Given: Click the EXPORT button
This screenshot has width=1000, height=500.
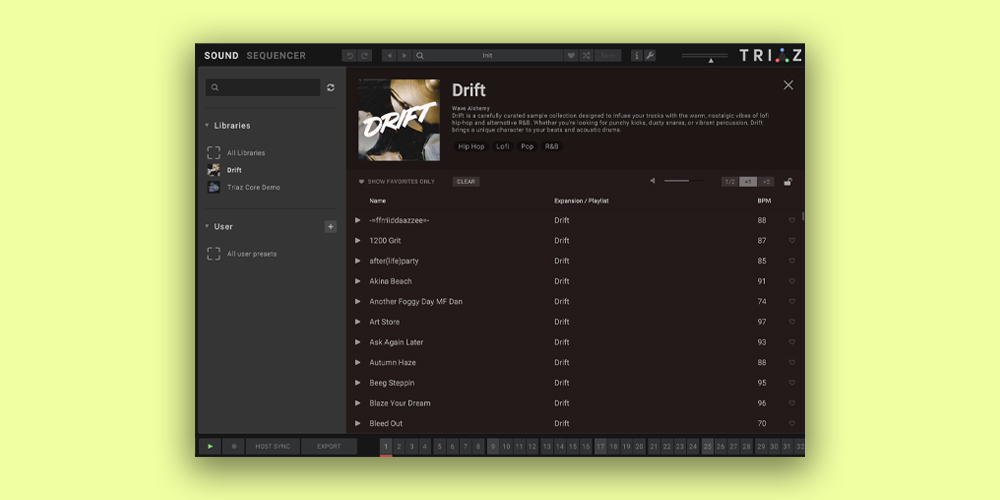Looking at the screenshot, I should coord(329,446).
